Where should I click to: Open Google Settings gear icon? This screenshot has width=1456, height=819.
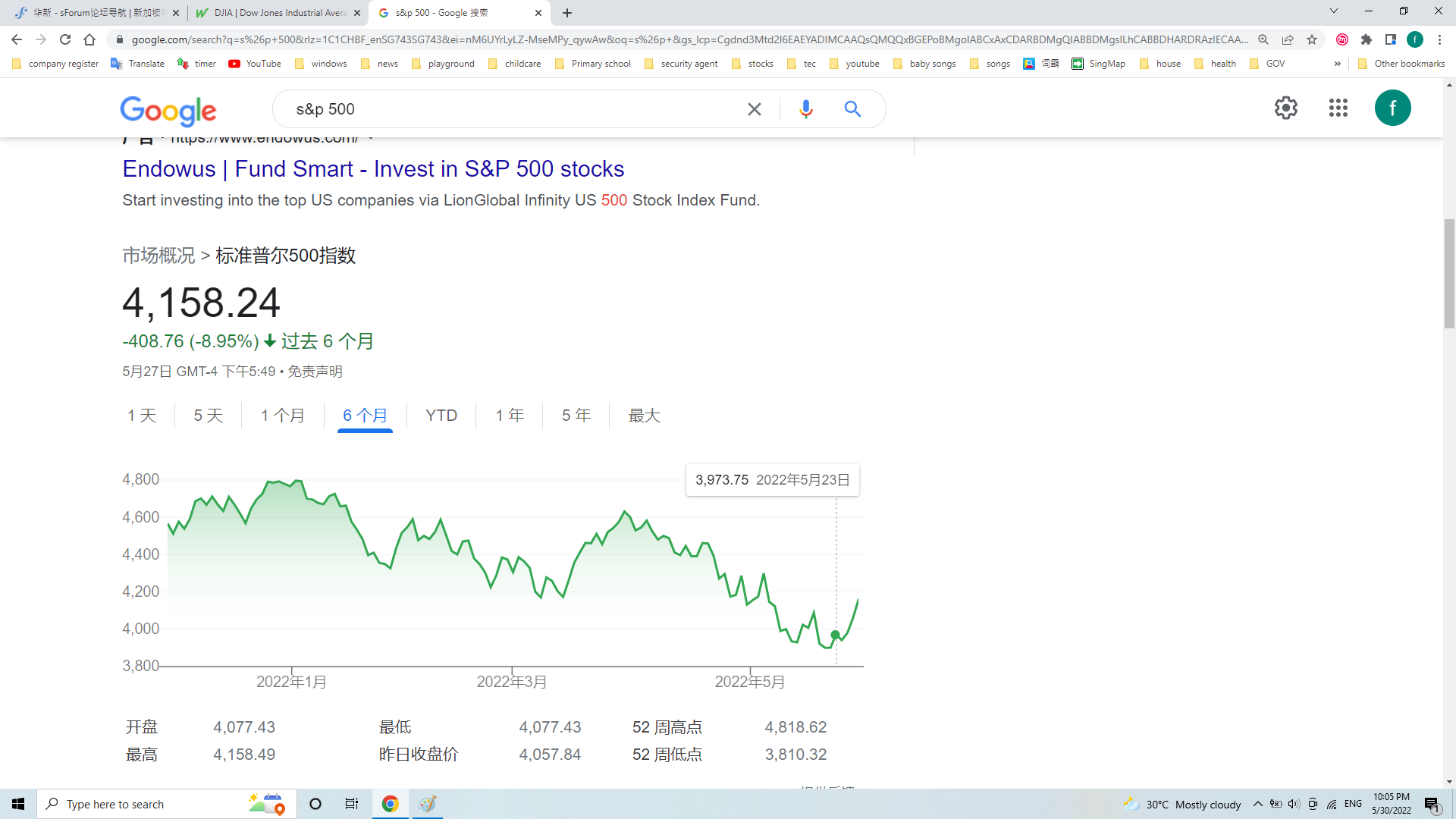[1285, 108]
